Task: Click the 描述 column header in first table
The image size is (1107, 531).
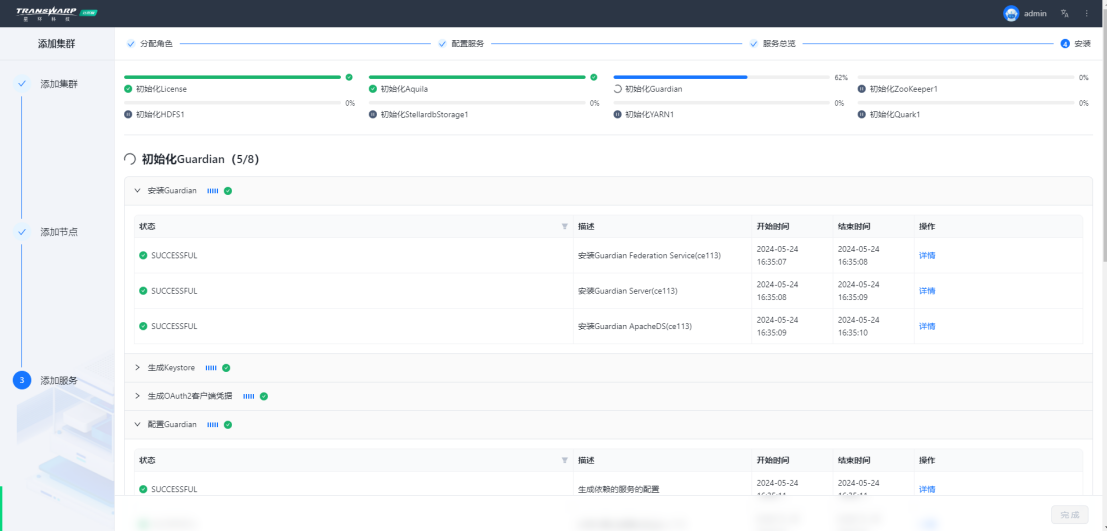Action: tap(586, 227)
